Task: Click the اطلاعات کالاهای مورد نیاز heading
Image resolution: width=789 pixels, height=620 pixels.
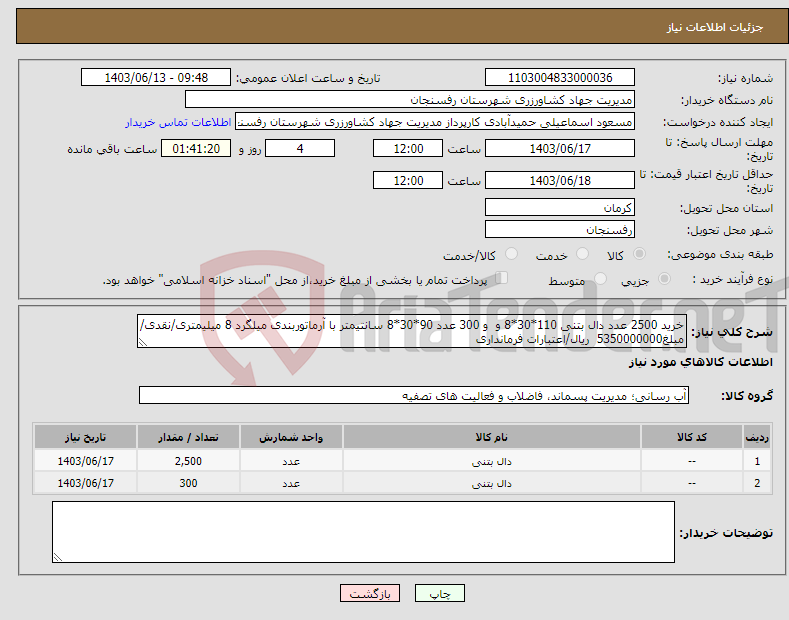Action: 700,362
